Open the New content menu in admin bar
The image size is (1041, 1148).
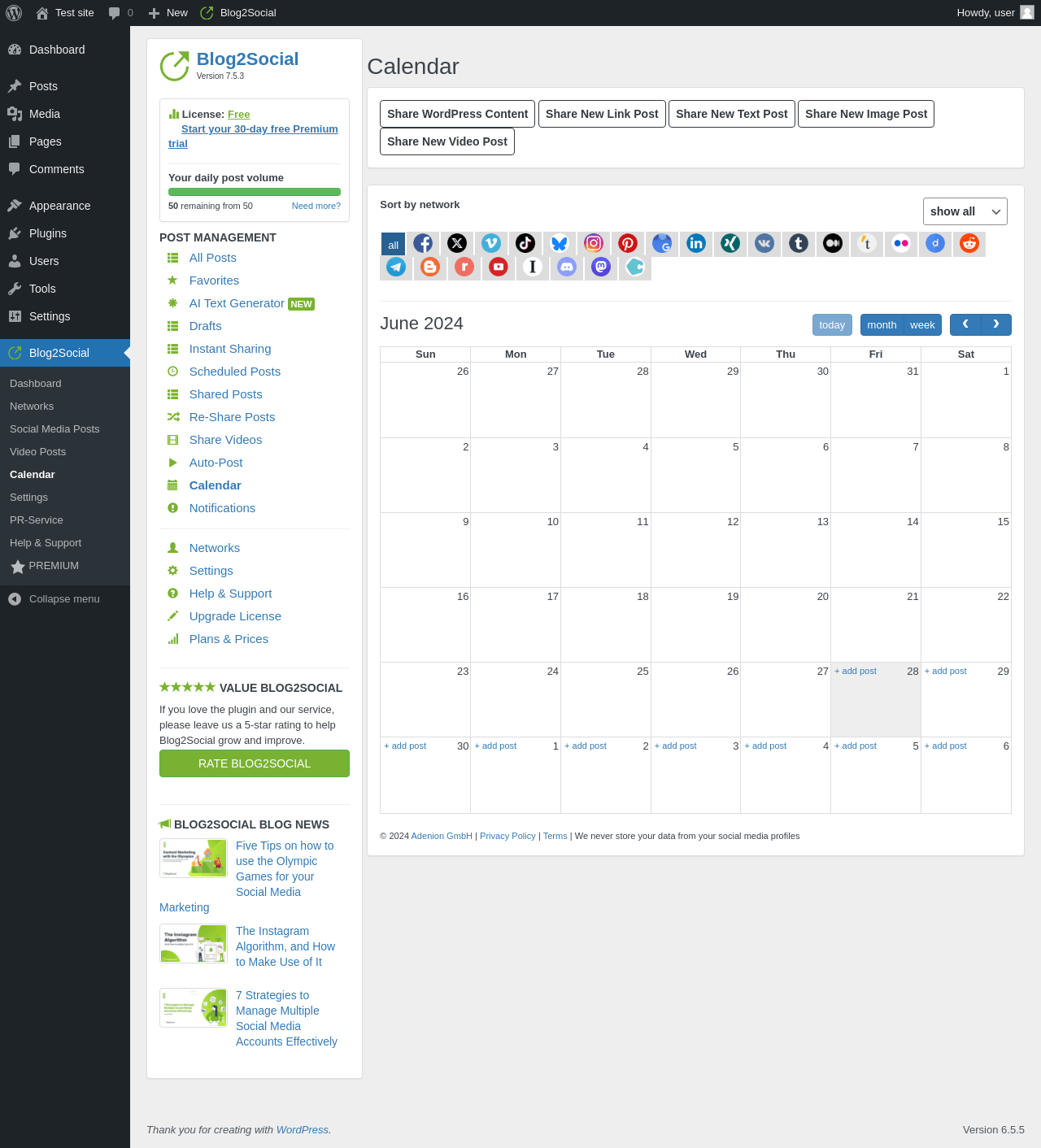[168, 13]
